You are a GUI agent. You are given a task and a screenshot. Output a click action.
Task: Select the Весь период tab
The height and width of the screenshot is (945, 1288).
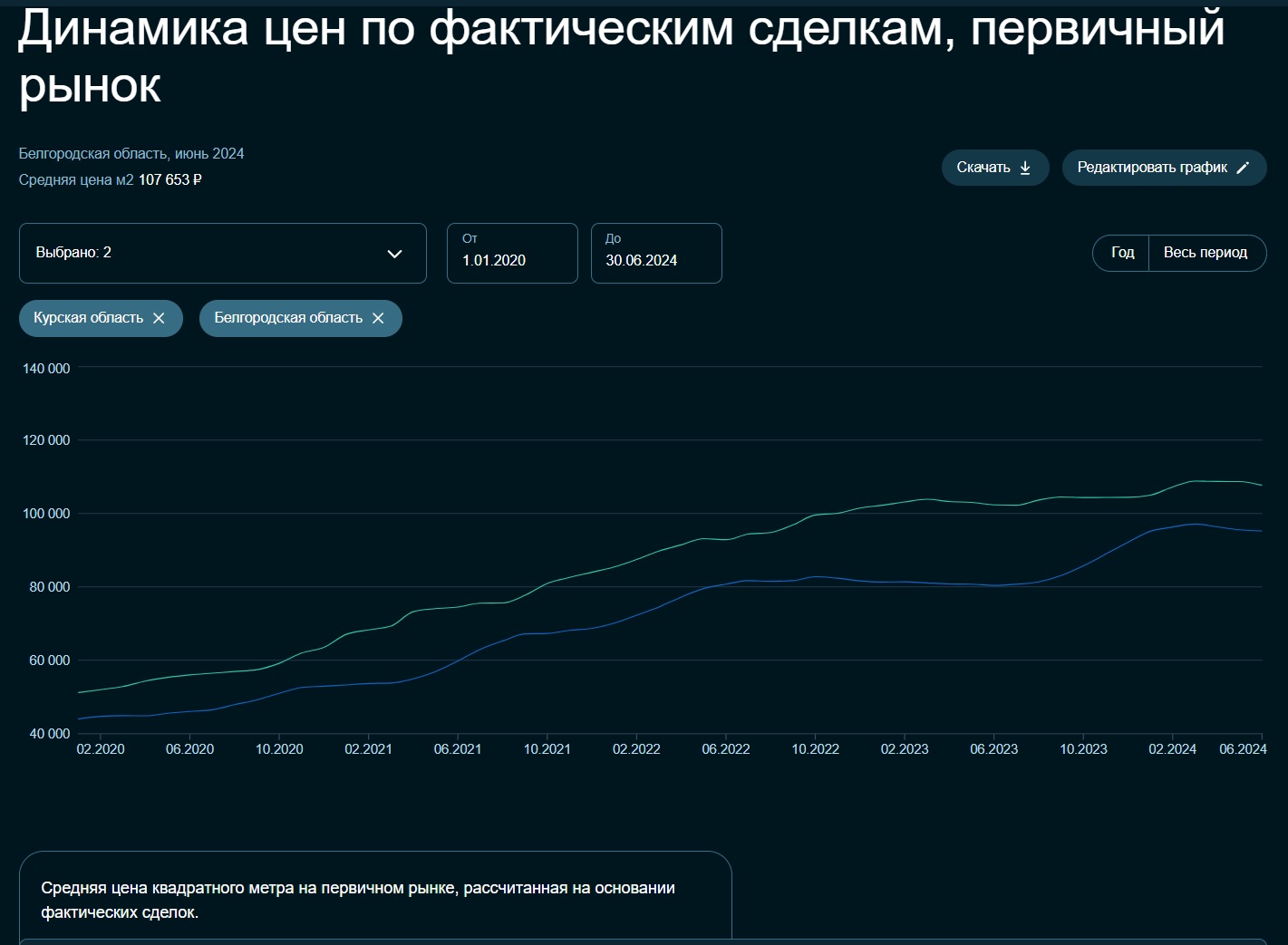[1206, 253]
